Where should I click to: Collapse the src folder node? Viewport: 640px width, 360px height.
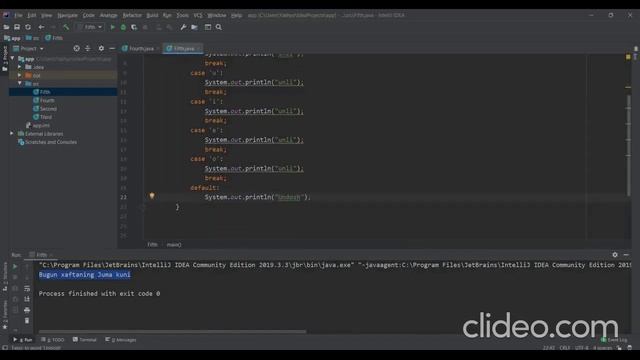(x=20, y=84)
